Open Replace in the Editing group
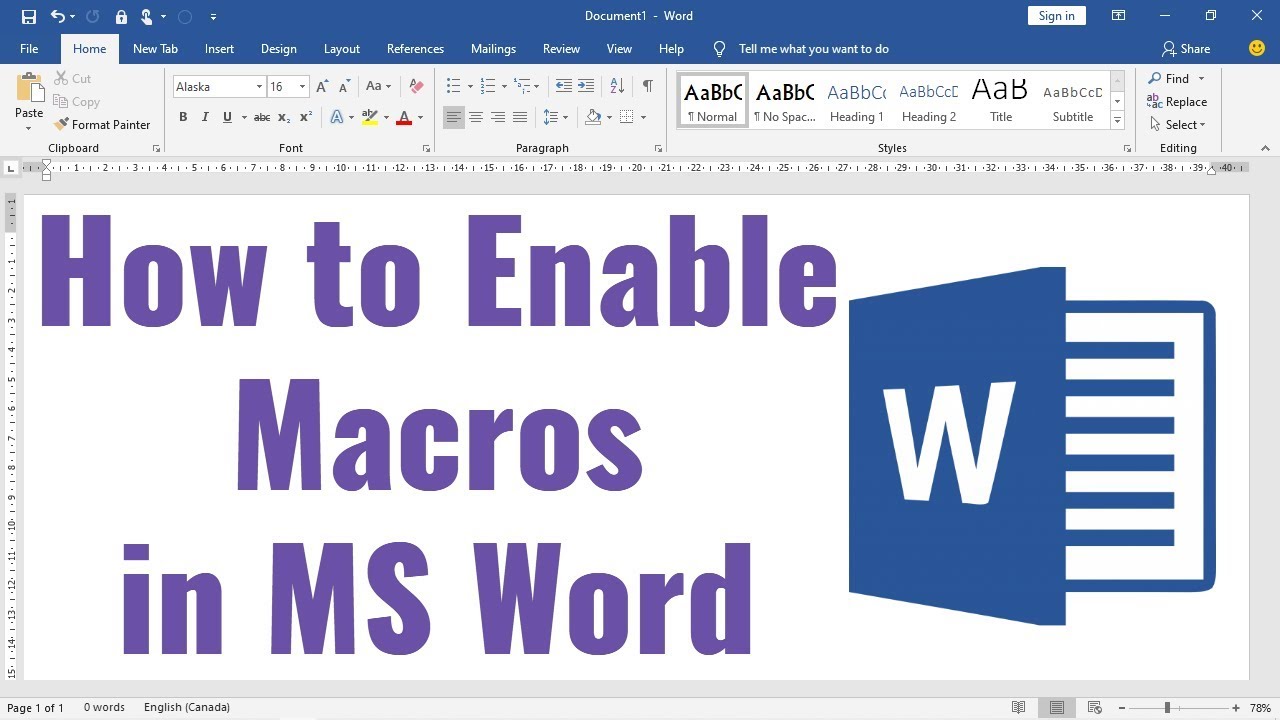Viewport: 1280px width, 720px height. (1177, 101)
